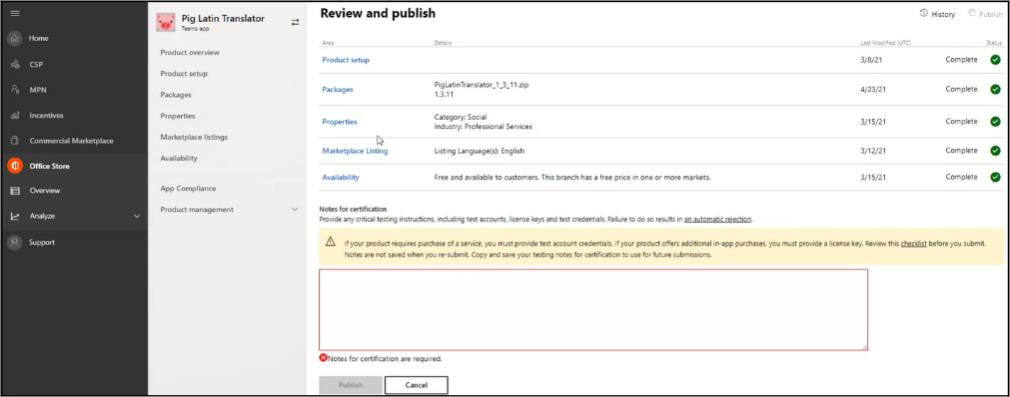Screen dimensions: 1010x397
Task: Click PigLatinTranslator_1_3_11.zip package name
Action: click(x=482, y=84)
